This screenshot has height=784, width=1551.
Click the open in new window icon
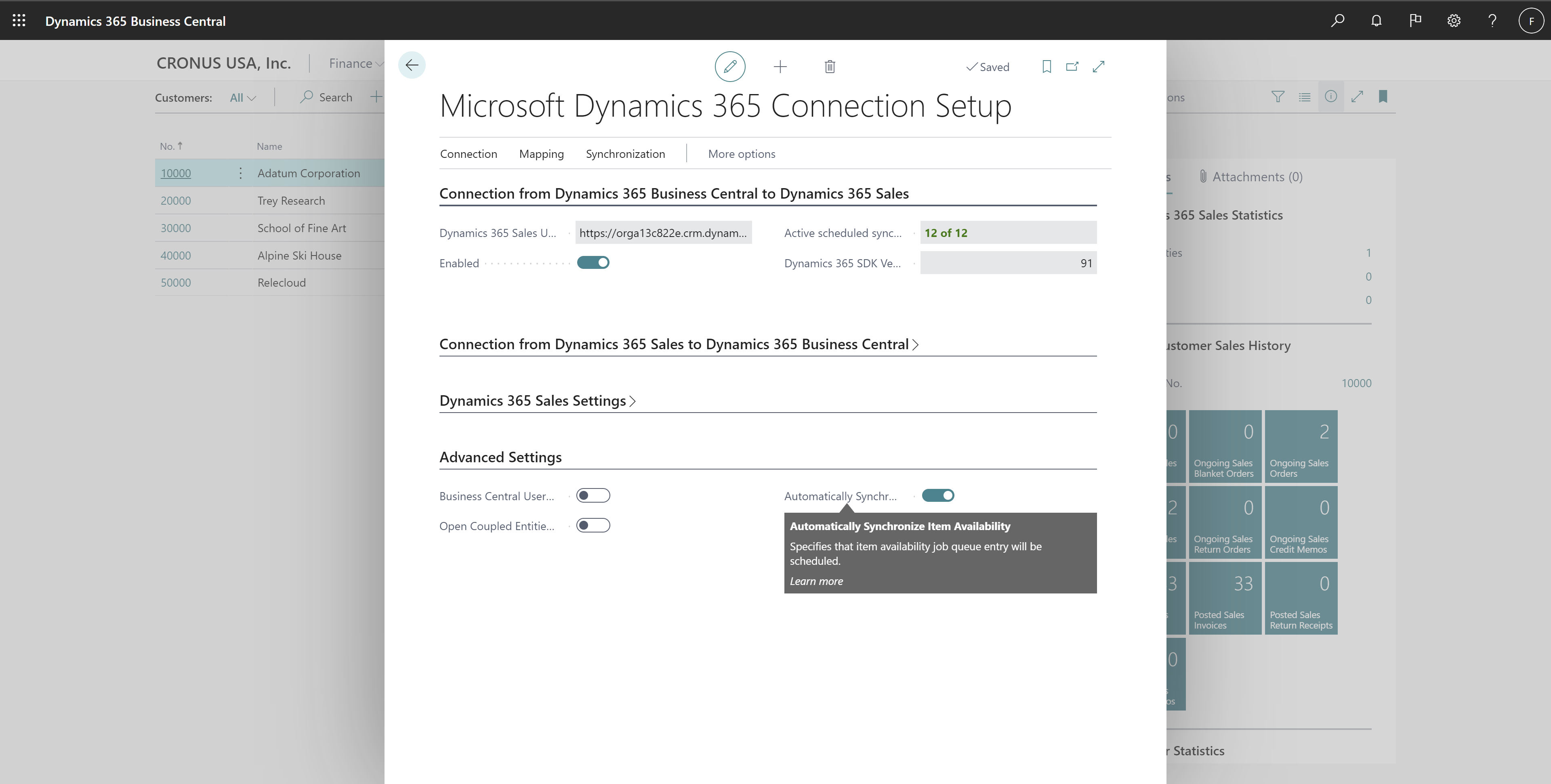point(1071,66)
